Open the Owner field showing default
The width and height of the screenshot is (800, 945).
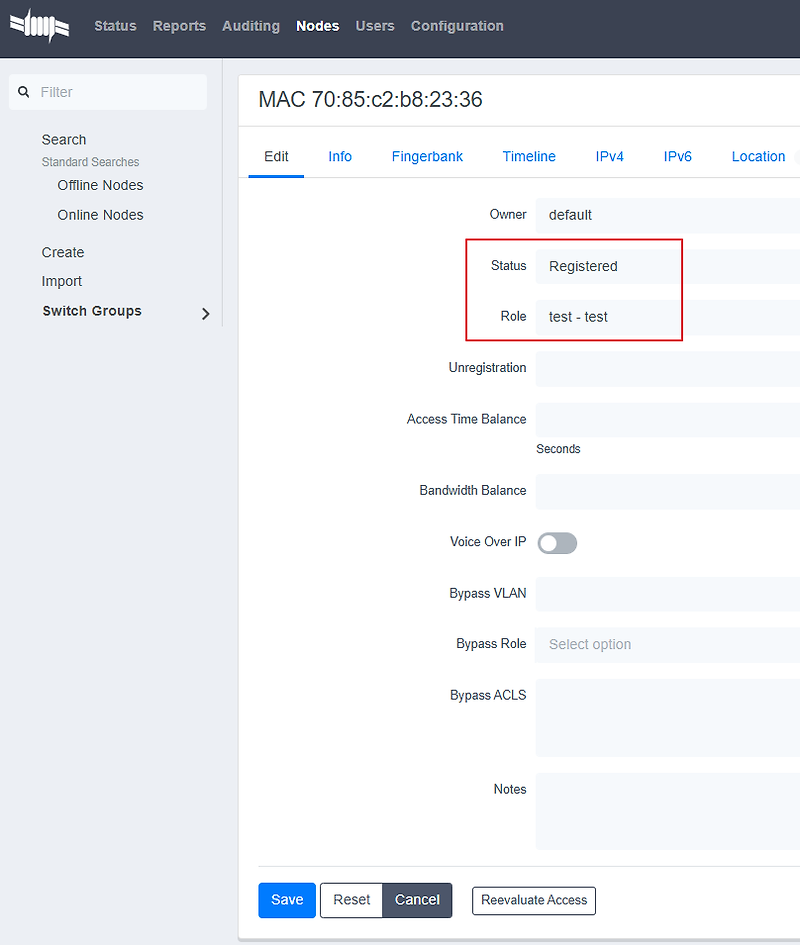click(x=667, y=215)
